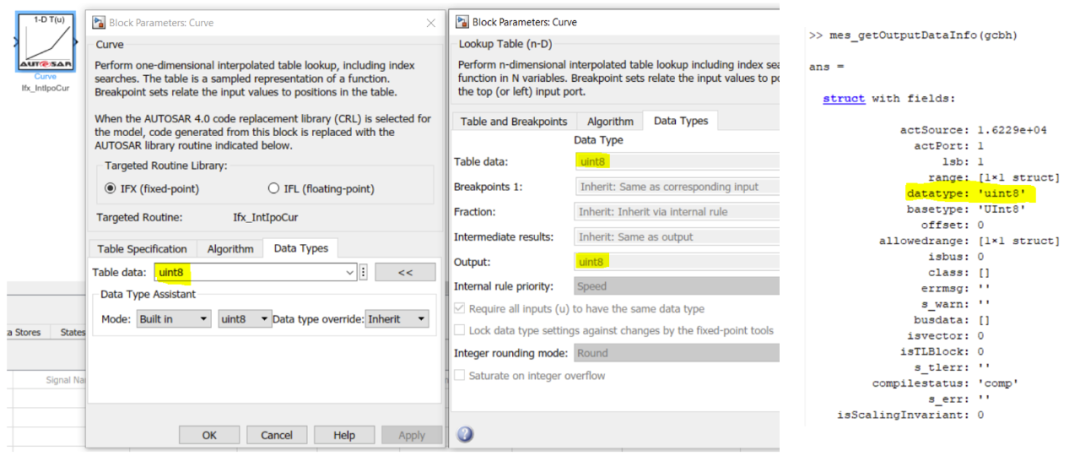Open the uint8 type dropdown in Data Type Assistant
This screenshot has width=1080, height=467.
(x=245, y=319)
